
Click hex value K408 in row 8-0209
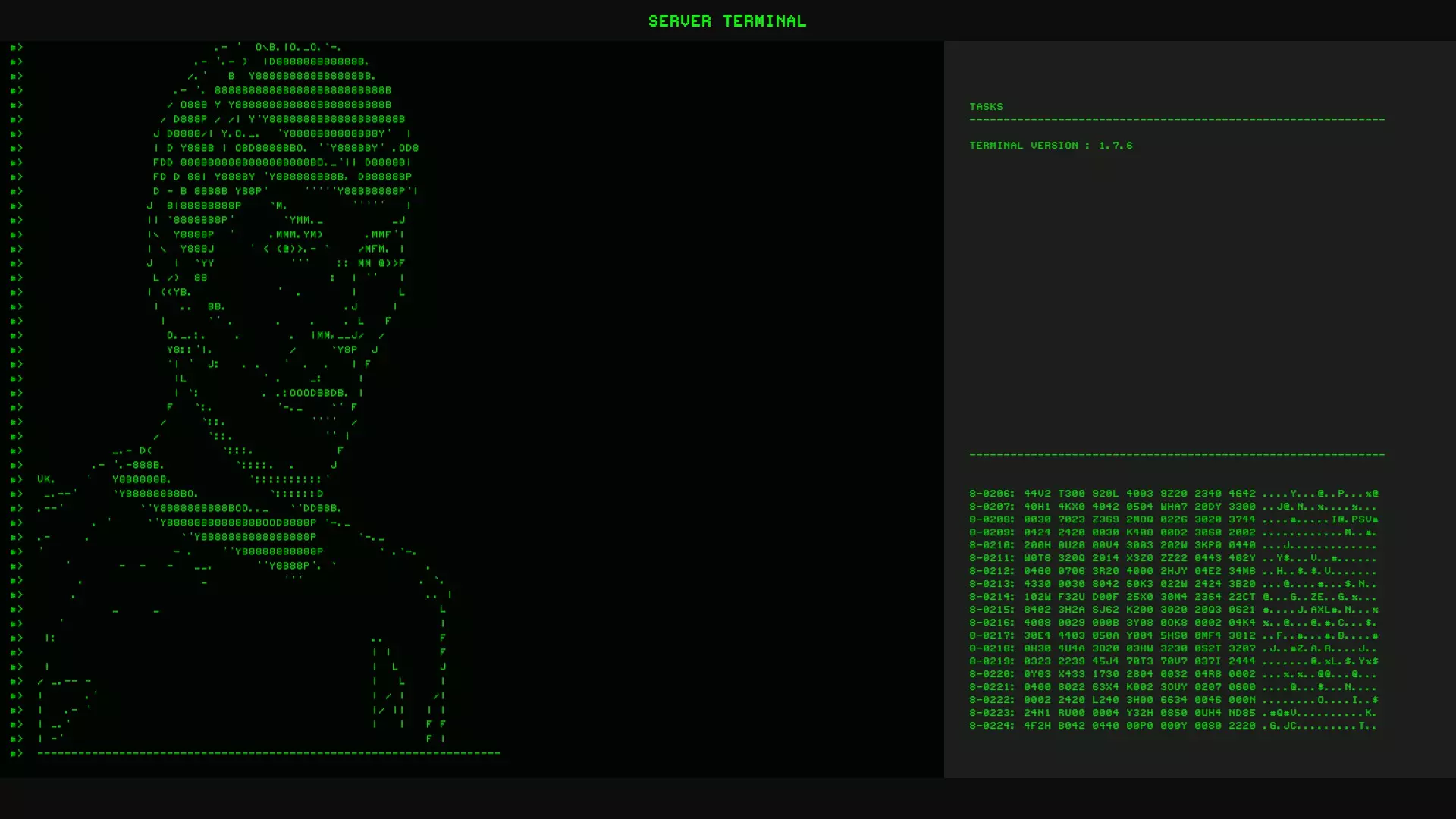(x=1139, y=532)
